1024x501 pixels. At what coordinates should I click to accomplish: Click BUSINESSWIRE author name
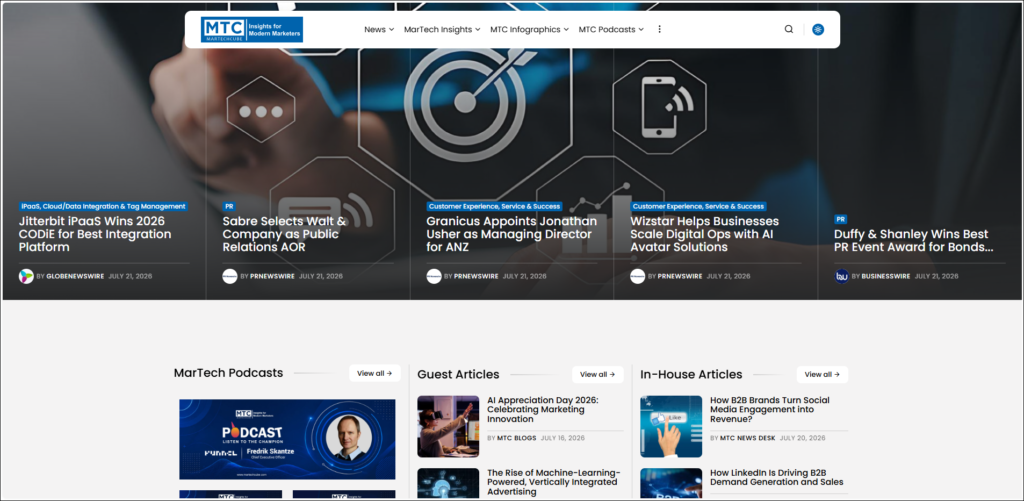(886, 276)
